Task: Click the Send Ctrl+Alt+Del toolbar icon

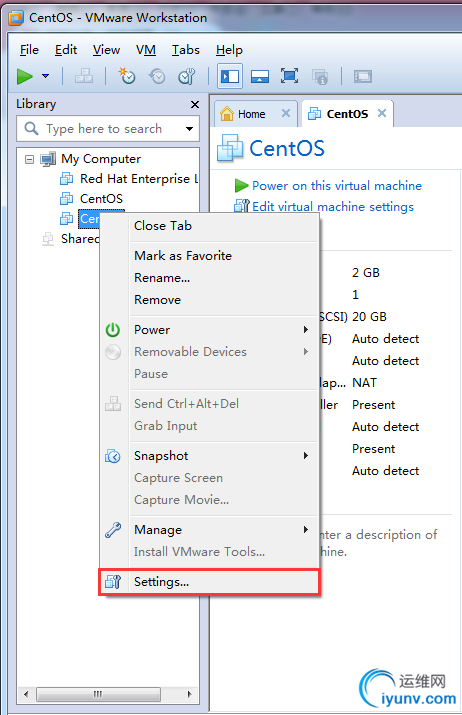Action: coord(84,76)
